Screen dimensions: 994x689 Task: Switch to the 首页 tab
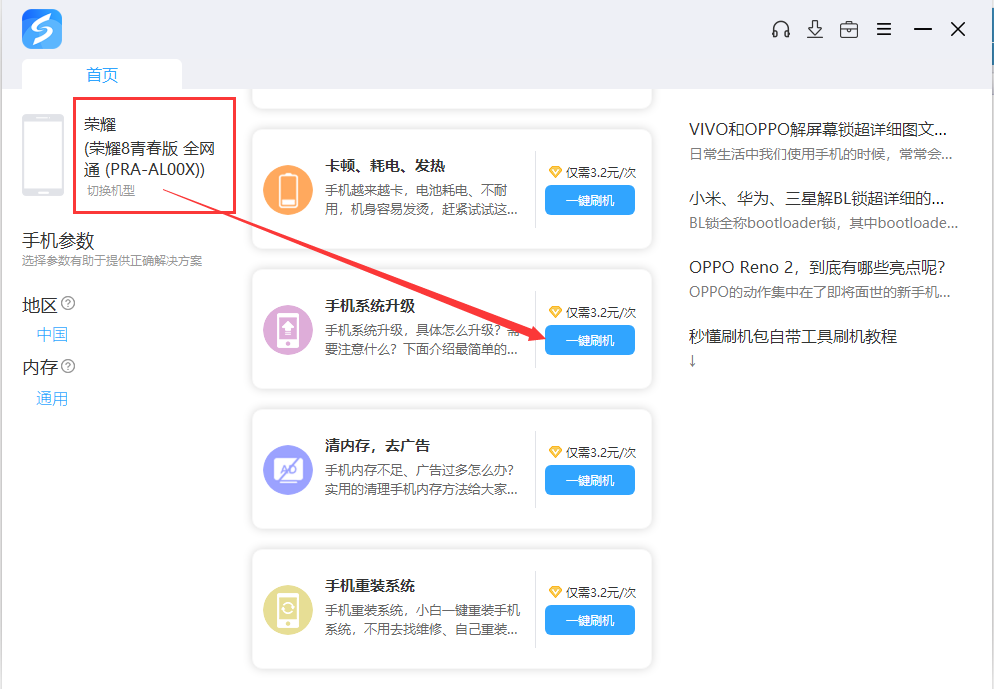[102, 75]
